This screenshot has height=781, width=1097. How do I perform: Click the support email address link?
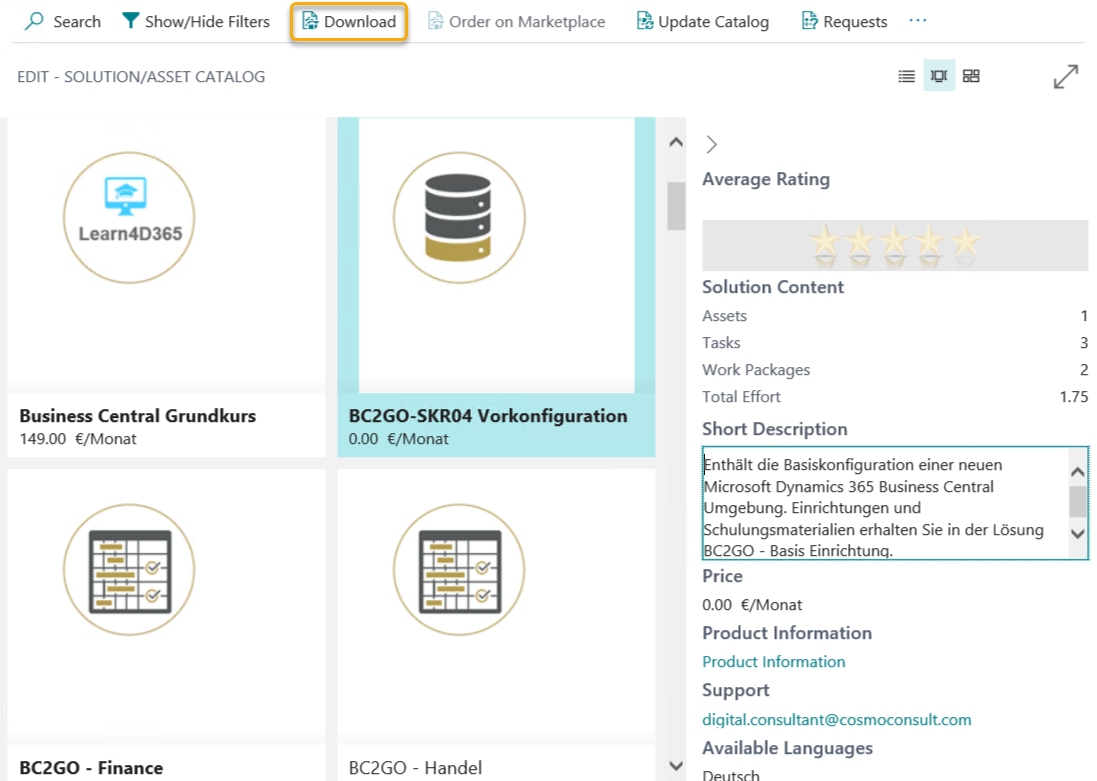pos(836,719)
